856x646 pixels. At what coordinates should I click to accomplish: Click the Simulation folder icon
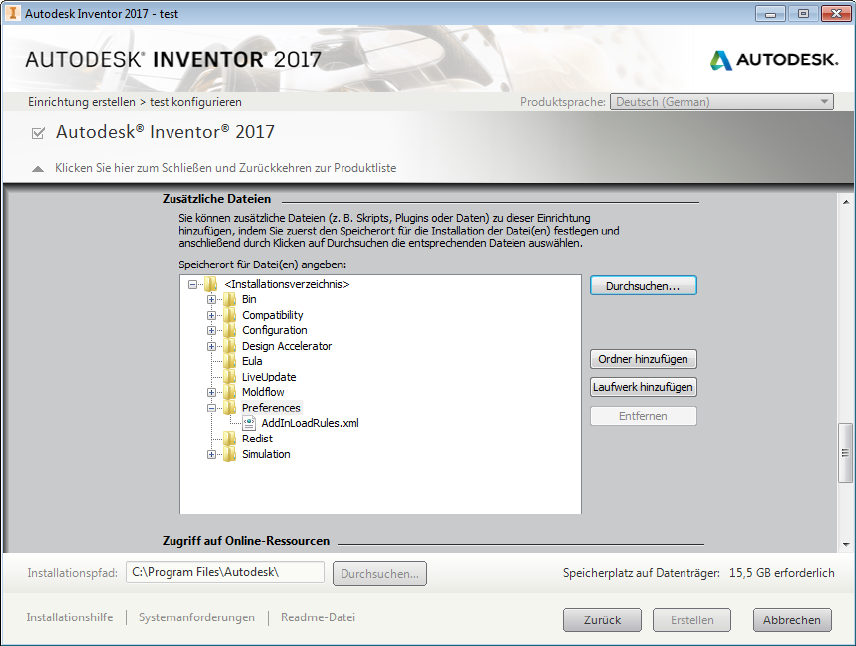[229, 454]
